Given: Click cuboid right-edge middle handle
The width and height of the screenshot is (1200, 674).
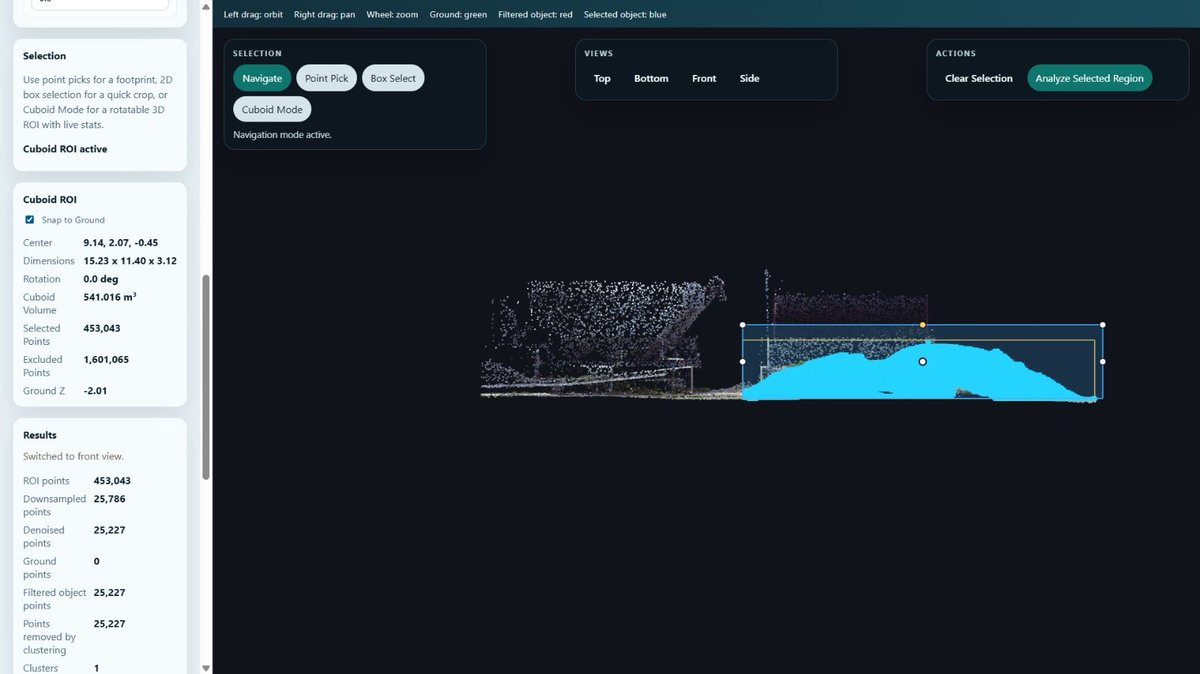Looking at the screenshot, I should click(1102, 361).
